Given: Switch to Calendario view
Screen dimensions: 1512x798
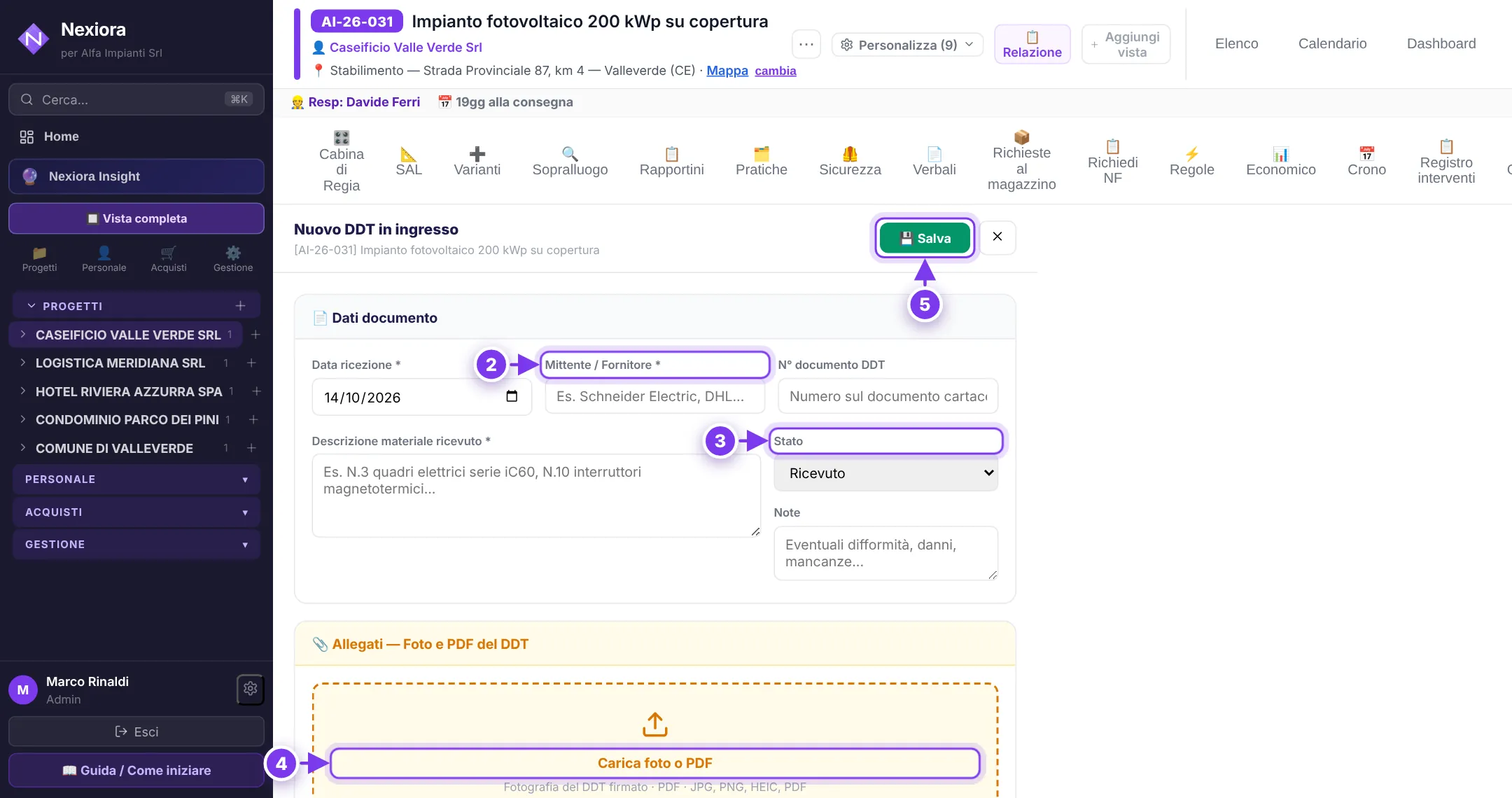Looking at the screenshot, I should [x=1332, y=43].
